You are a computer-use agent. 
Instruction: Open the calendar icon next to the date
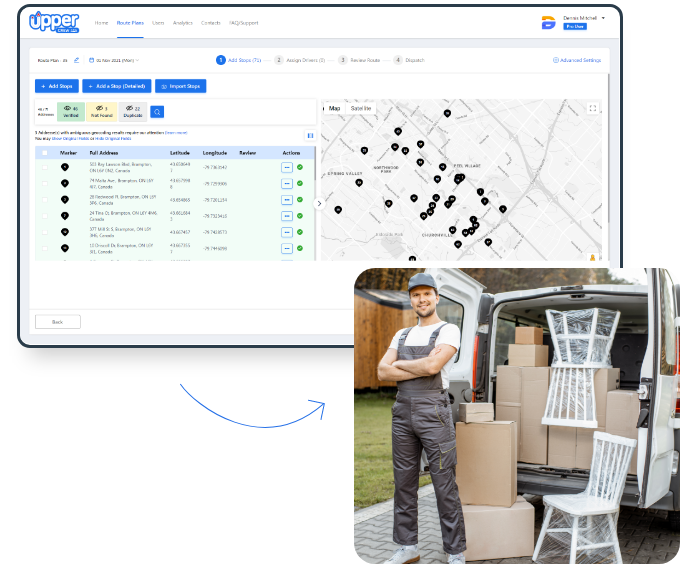[x=92, y=60]
